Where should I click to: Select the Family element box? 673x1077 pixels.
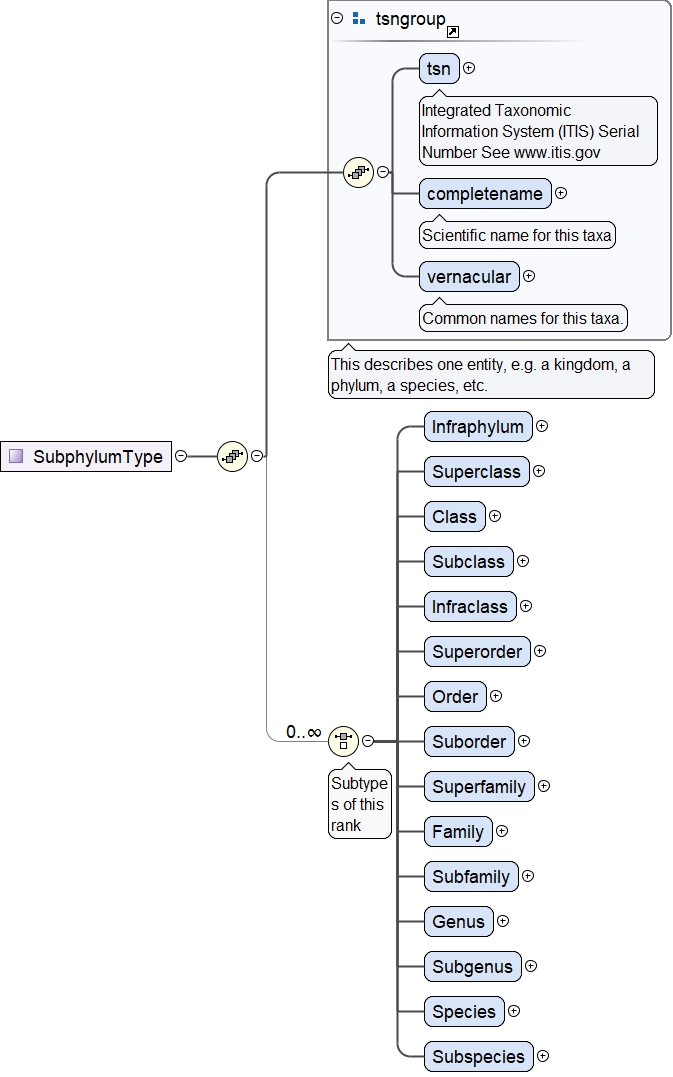tap(458, 832)
